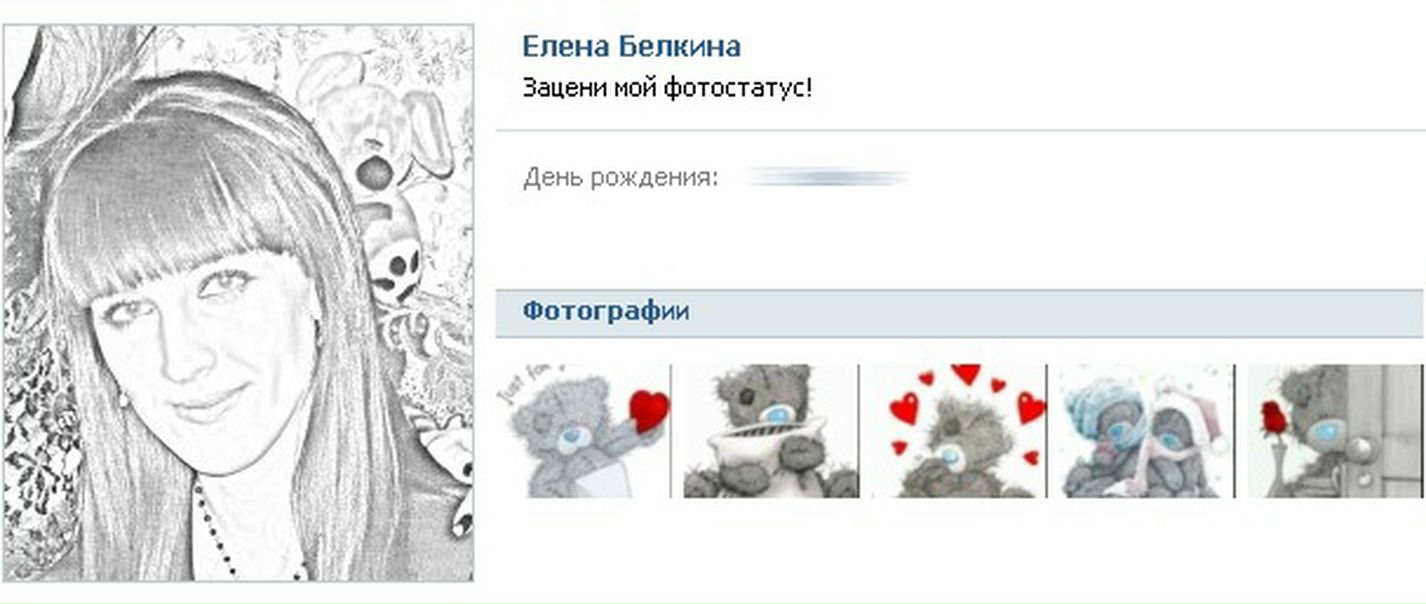Click the status text Зацени мой фотостатус!

tap(667, 88)
